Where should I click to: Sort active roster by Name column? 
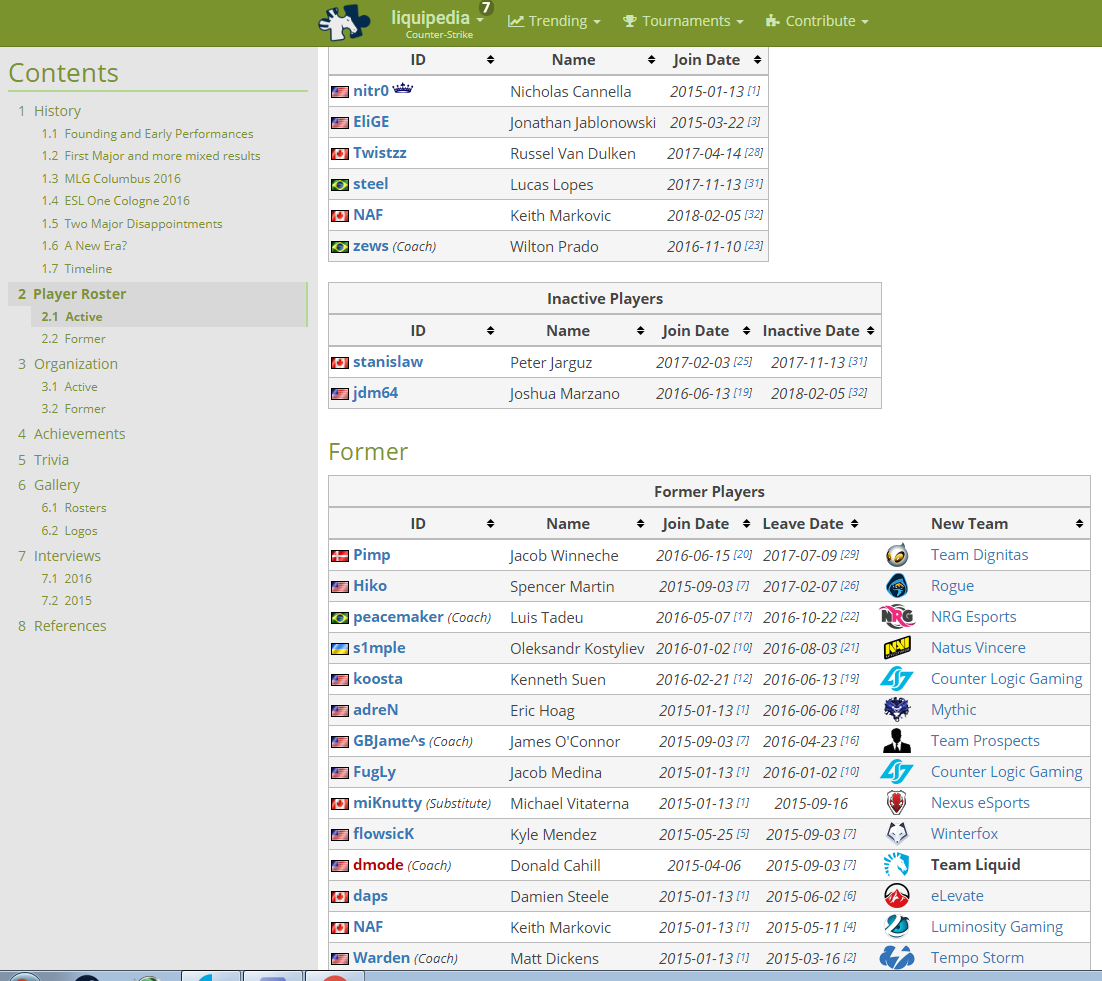click(x=652, y=60)
